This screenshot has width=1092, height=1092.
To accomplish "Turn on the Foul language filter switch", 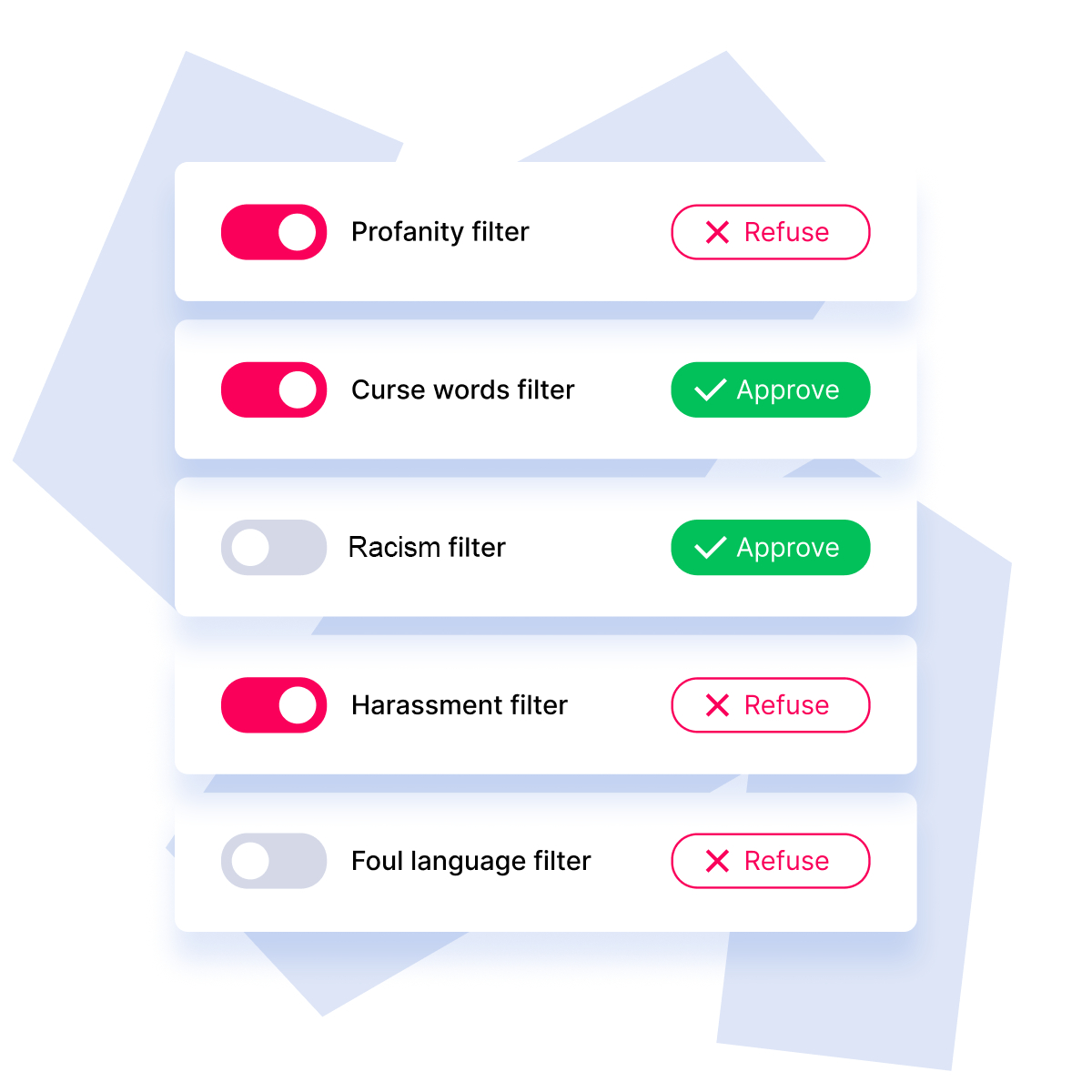I will [x=274, y=861].
